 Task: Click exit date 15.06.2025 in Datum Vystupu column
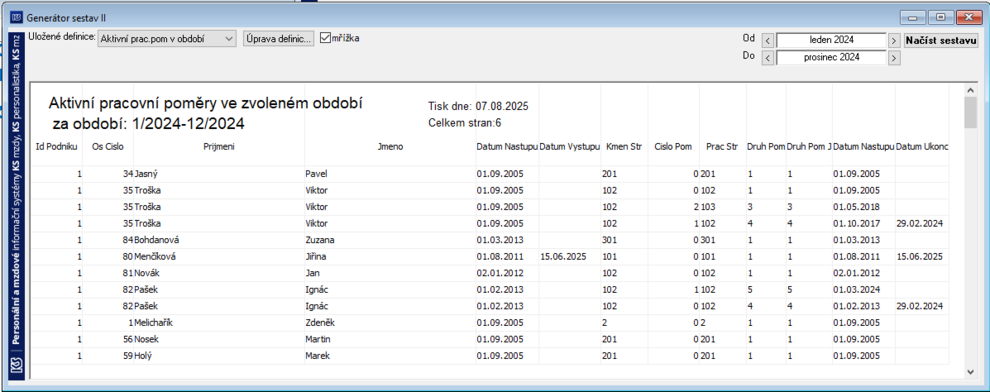click(564, 256)
